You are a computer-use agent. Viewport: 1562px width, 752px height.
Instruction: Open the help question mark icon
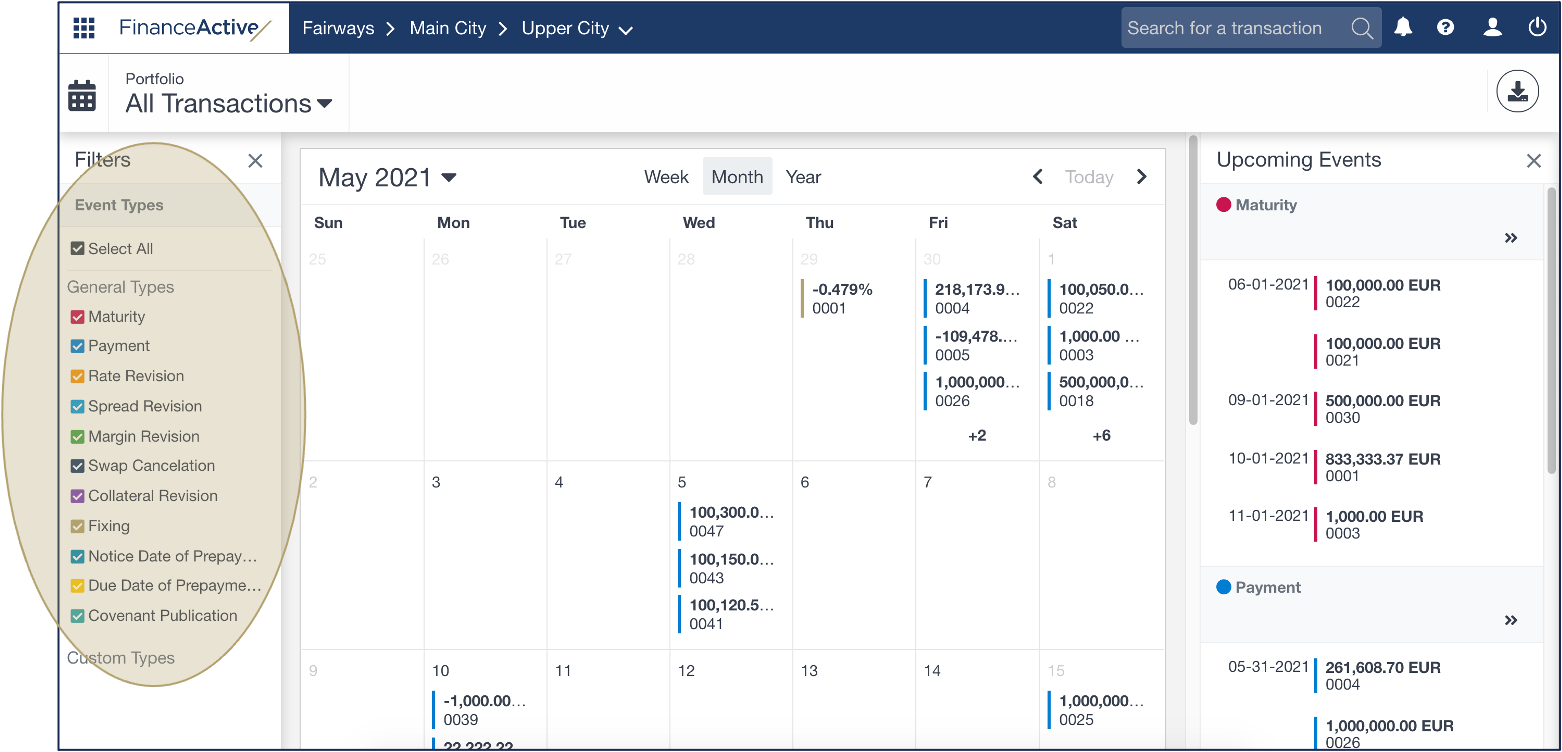point(1445,28)
